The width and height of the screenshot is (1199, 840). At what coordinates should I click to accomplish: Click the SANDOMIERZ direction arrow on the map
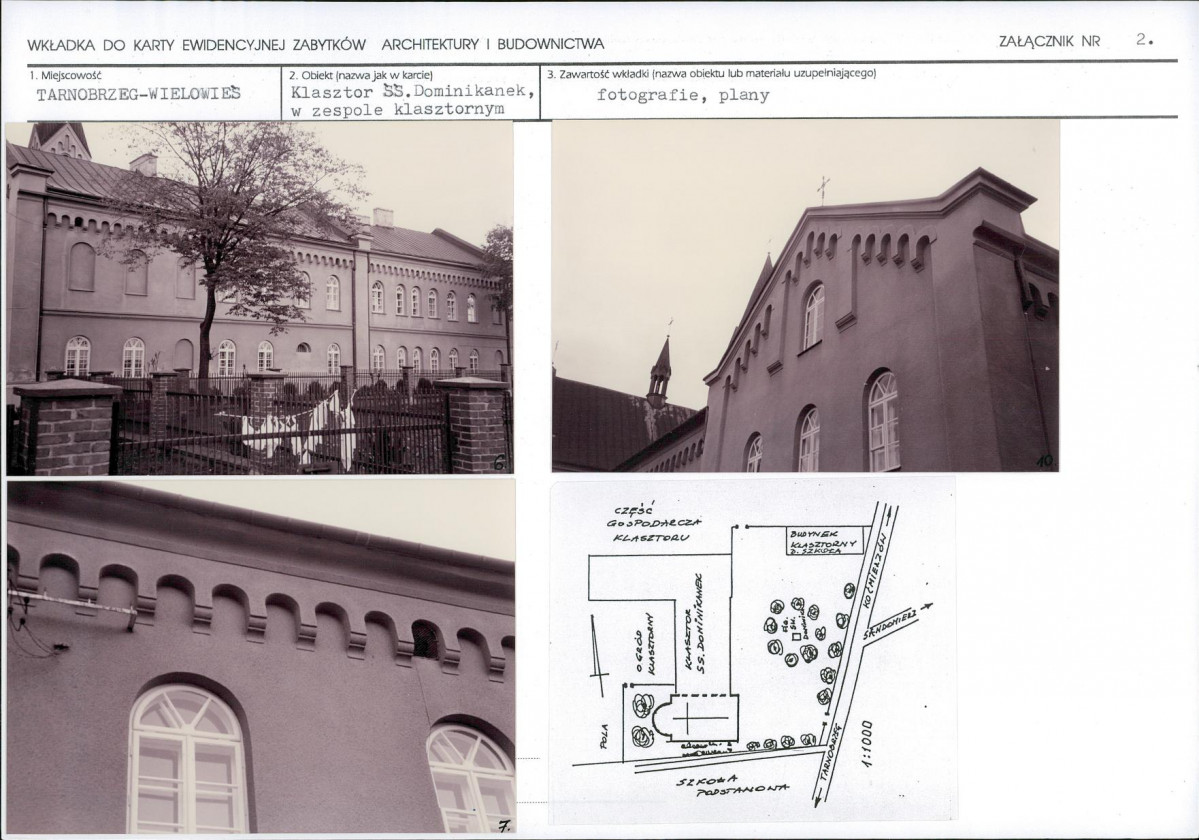click(x=897, y=622)
